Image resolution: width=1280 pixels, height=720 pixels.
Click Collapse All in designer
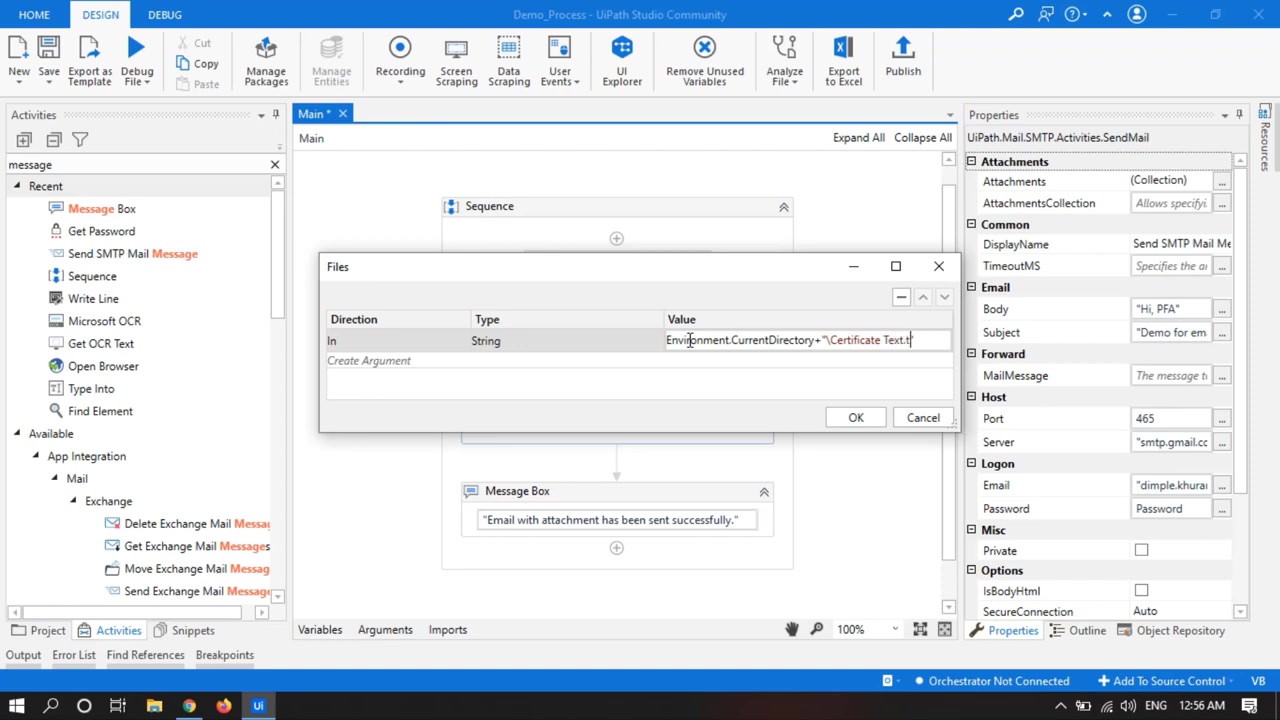coord(923,138)
